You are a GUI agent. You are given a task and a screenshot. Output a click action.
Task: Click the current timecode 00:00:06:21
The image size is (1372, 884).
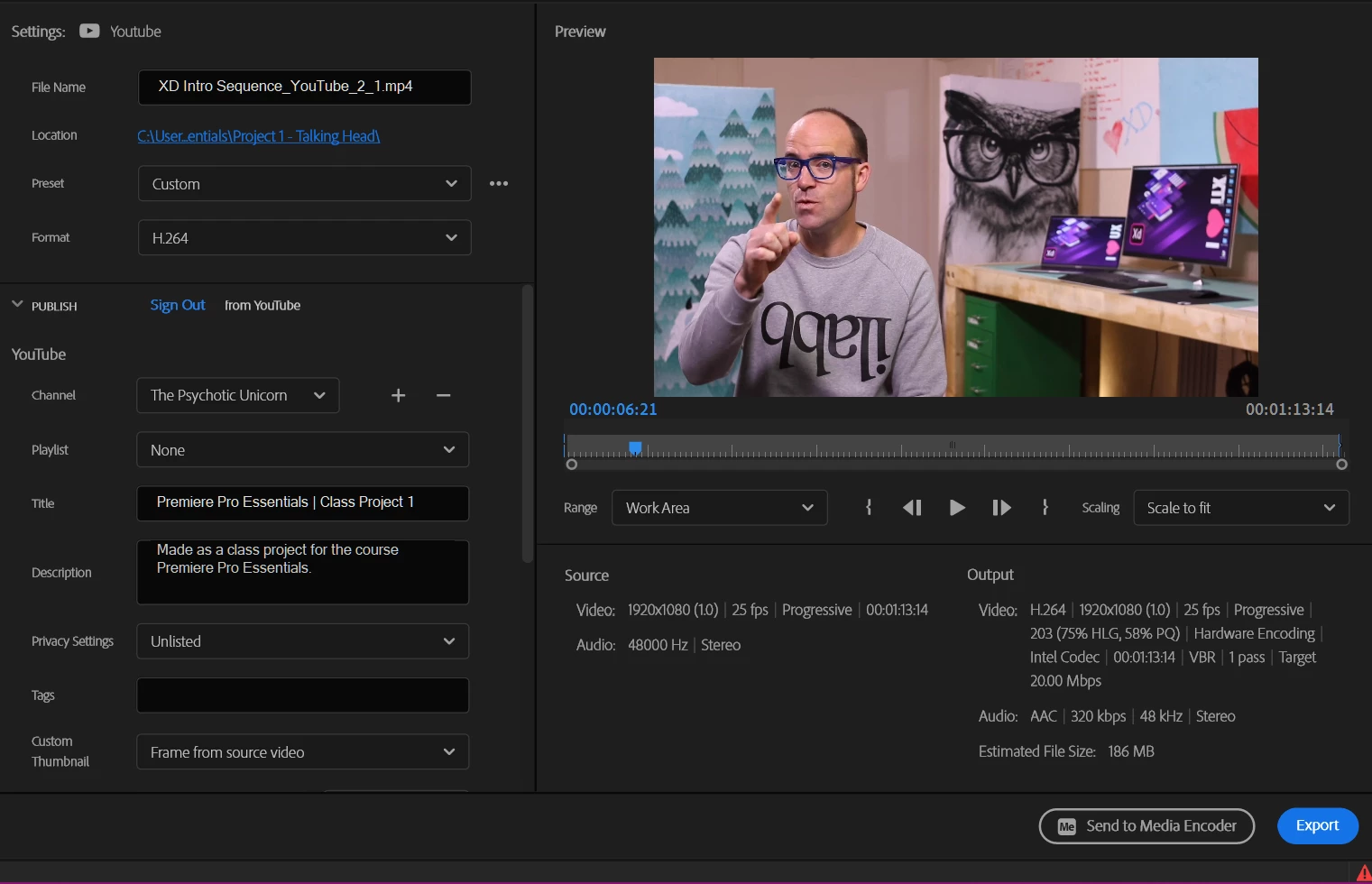(x=612, y=410)
